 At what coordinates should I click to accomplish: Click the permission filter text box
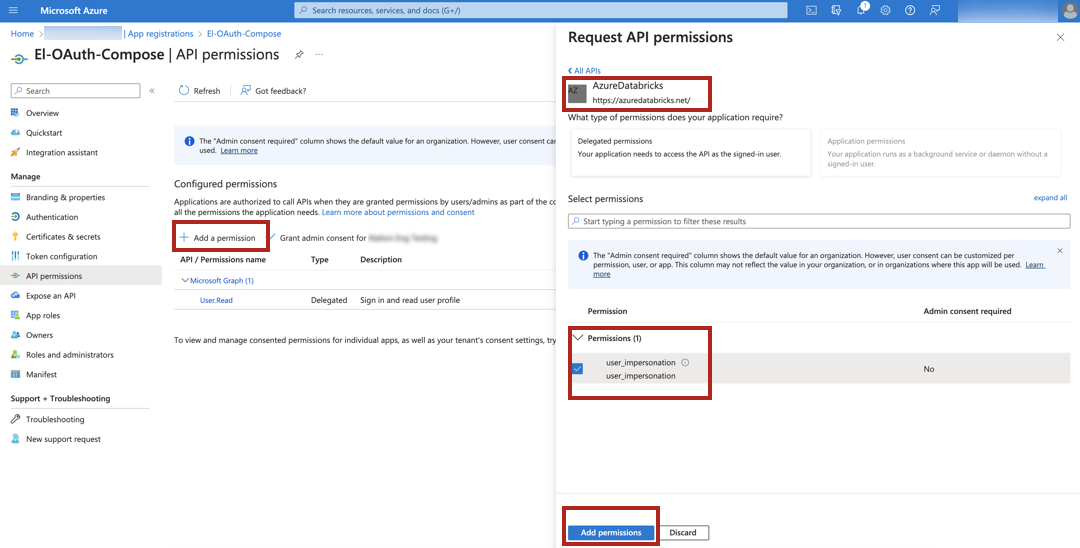click(x=819, y=221)
